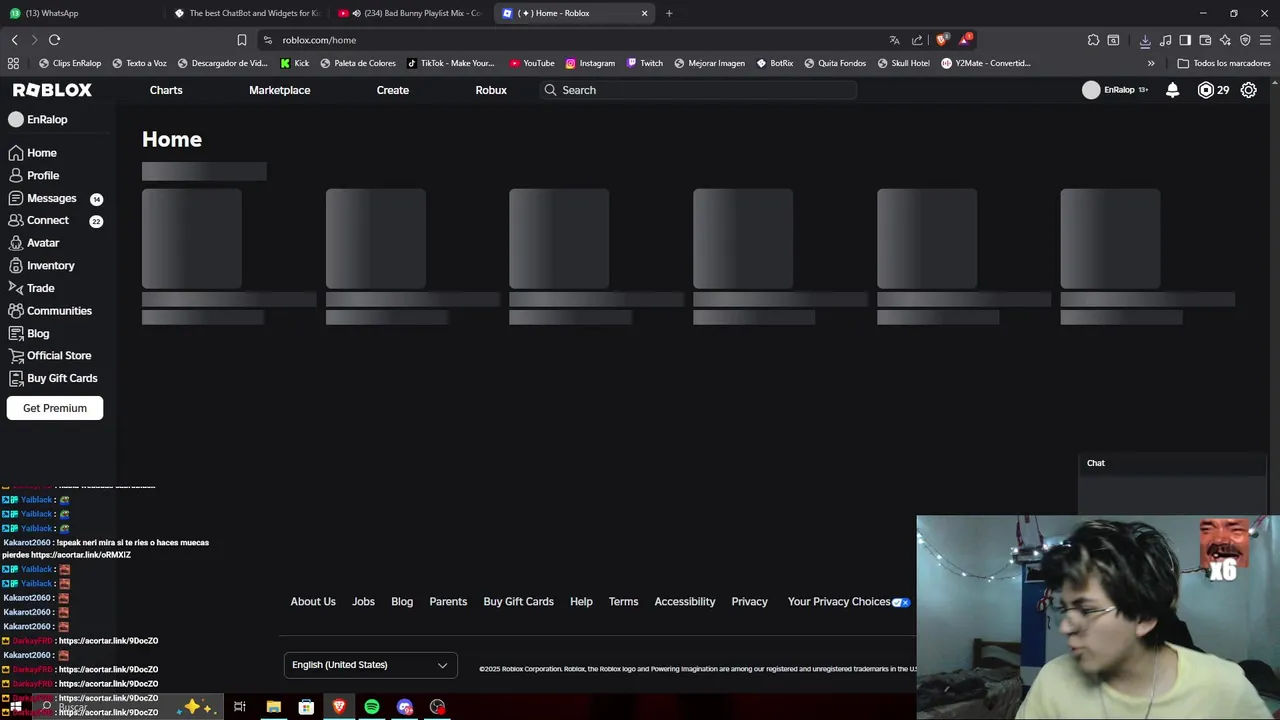Toggle the browser sidebar panel icon

tap(1185, 40)
